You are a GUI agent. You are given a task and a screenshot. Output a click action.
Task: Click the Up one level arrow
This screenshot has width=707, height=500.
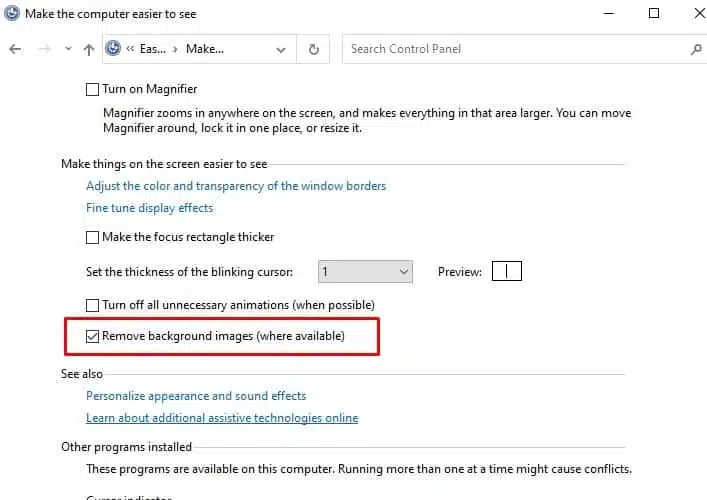point(89,49)
